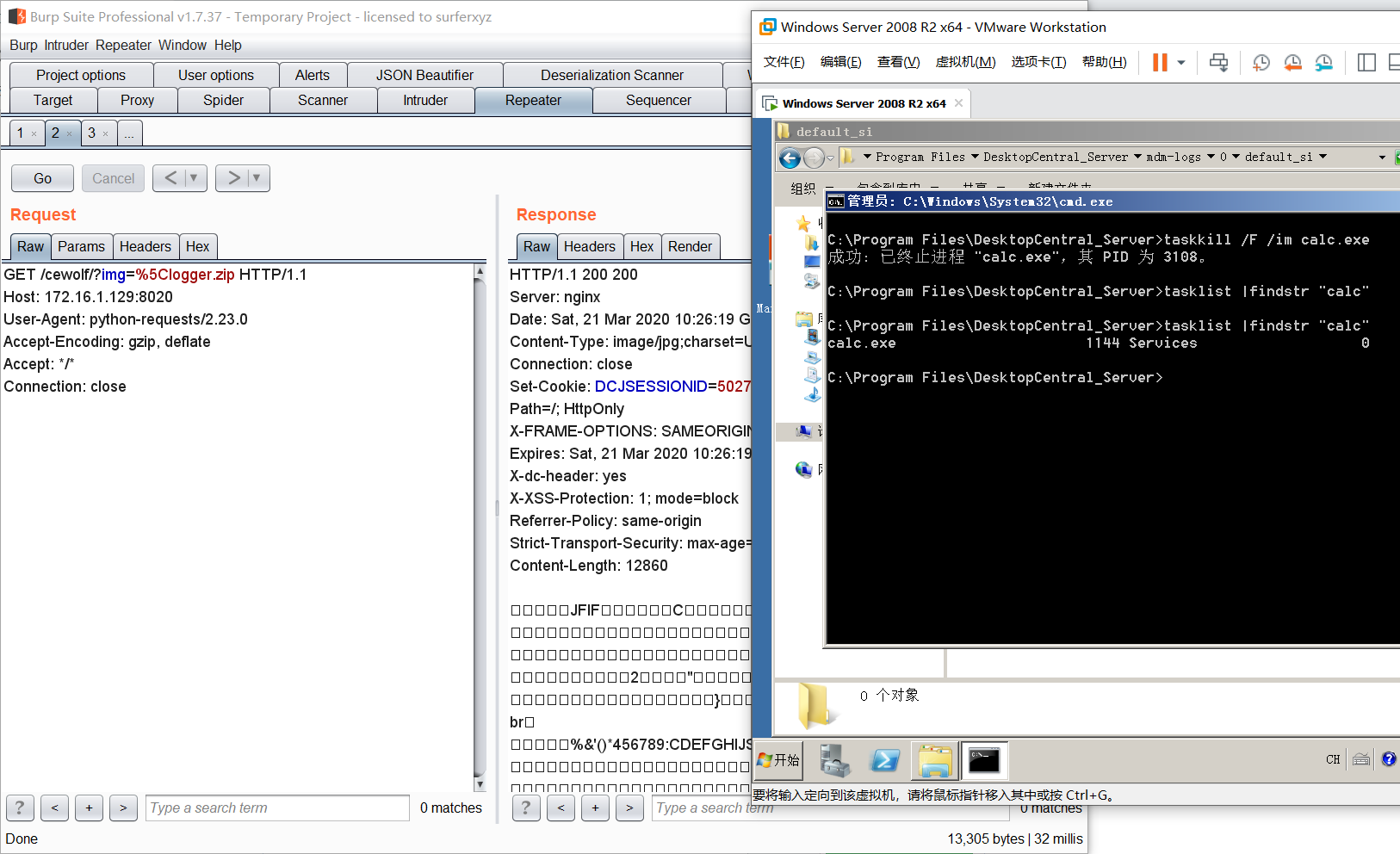Take a VM snapshot with the clock-plus icon

pos(1261,62)
